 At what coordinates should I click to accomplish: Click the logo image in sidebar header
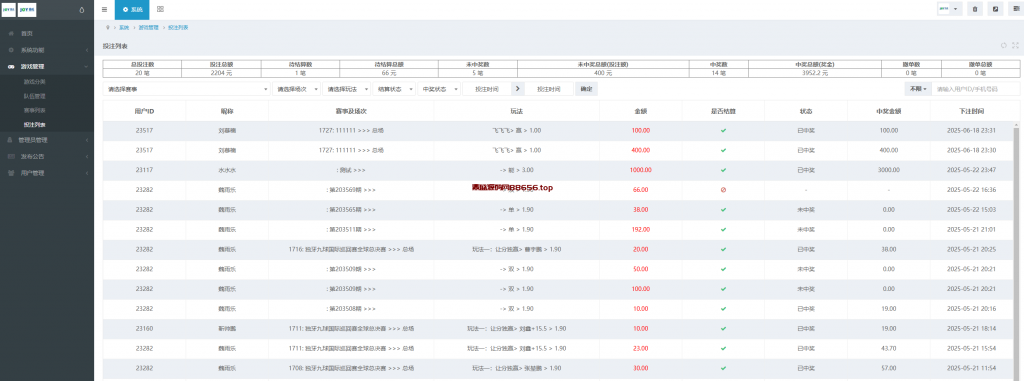(18, 10)
